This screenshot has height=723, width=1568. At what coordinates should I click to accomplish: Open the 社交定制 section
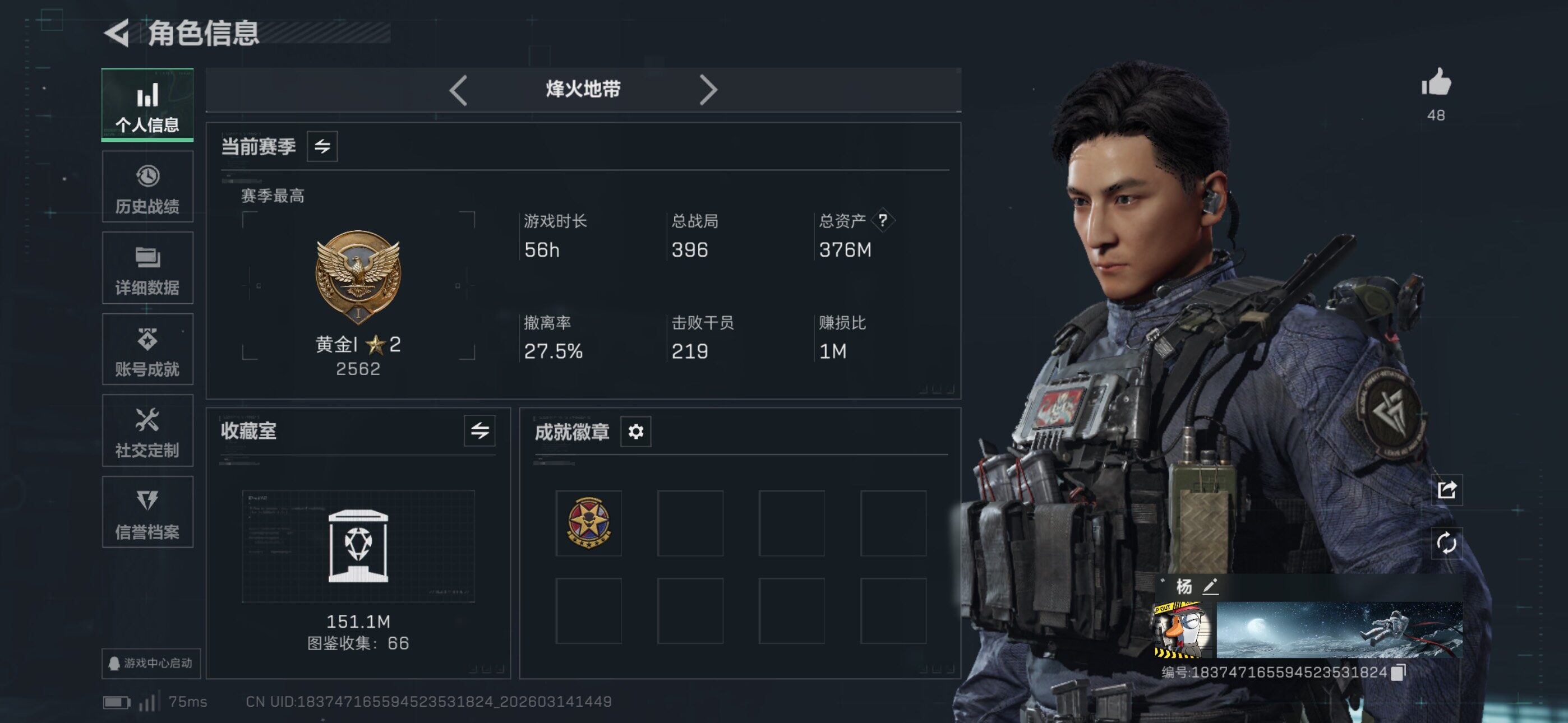[147, 431]
